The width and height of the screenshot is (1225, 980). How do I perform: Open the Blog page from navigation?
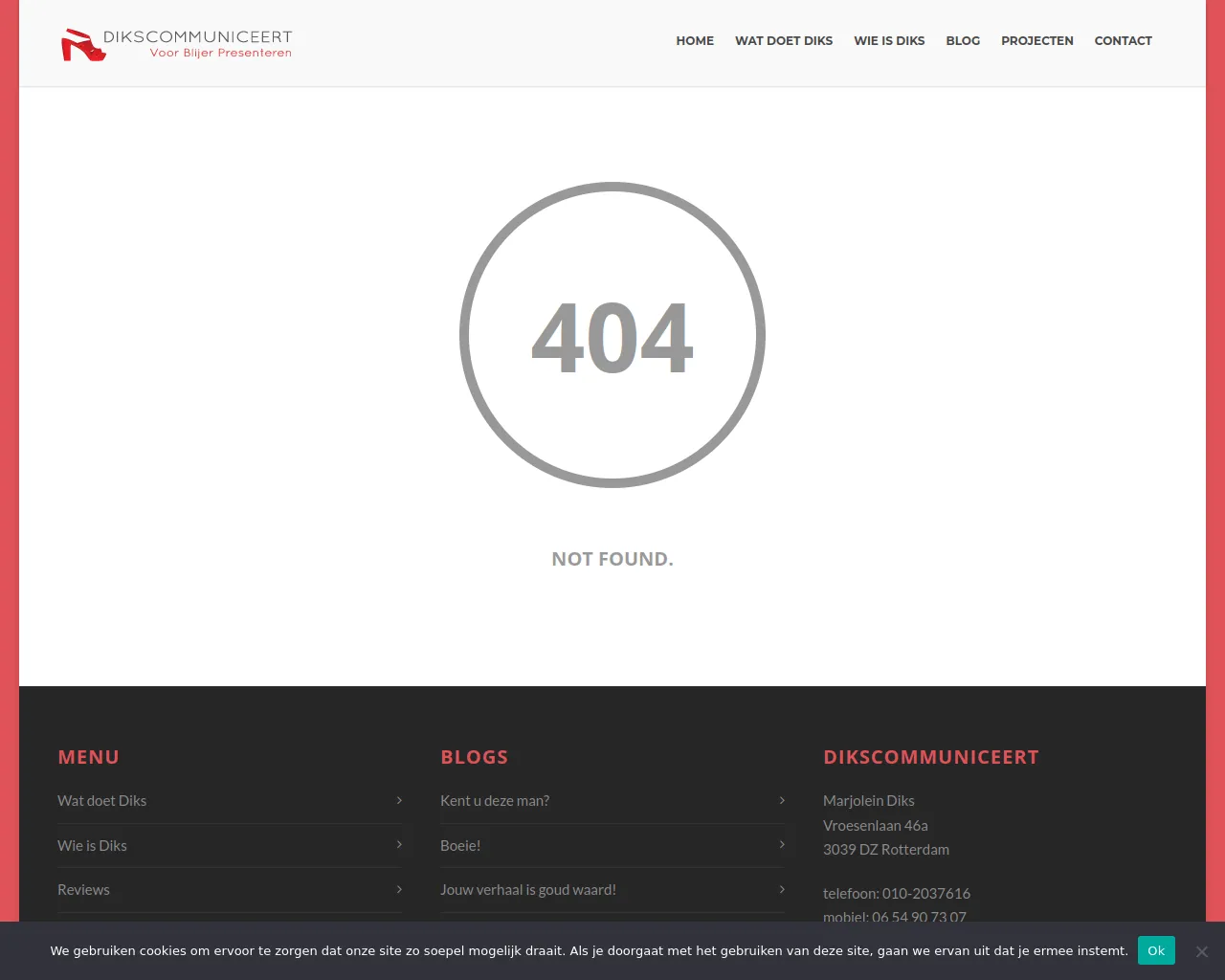(x=963, y=41)
